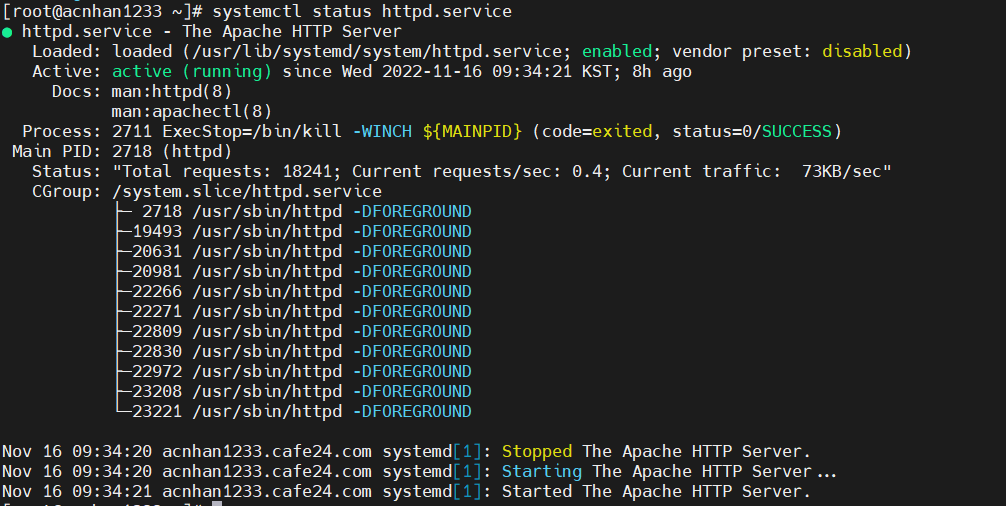
Task: Click the green word 'SUCCESS'
Action: pyautogui.click(x=797, y=131)
